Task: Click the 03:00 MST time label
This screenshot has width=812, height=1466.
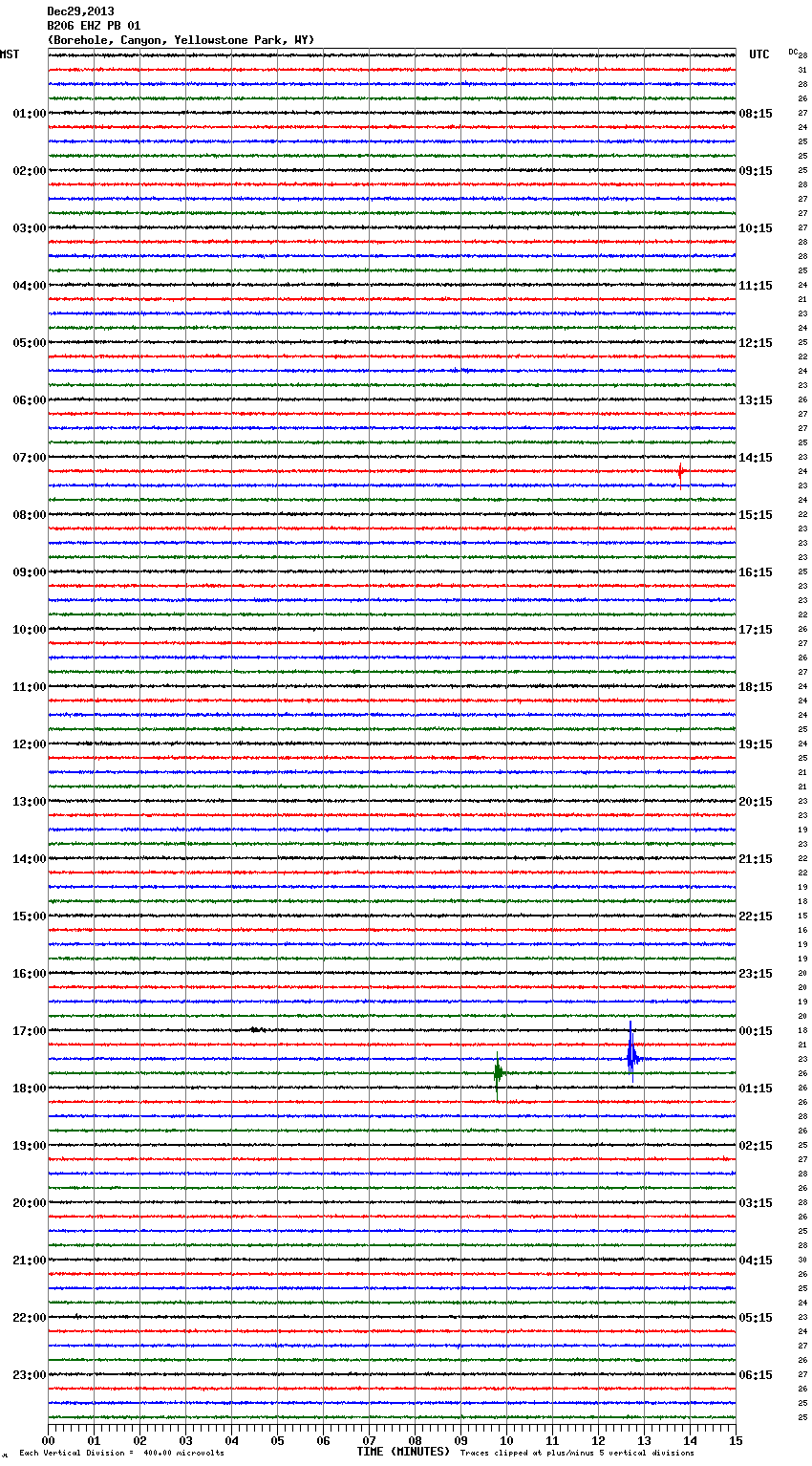Action: 29,228
